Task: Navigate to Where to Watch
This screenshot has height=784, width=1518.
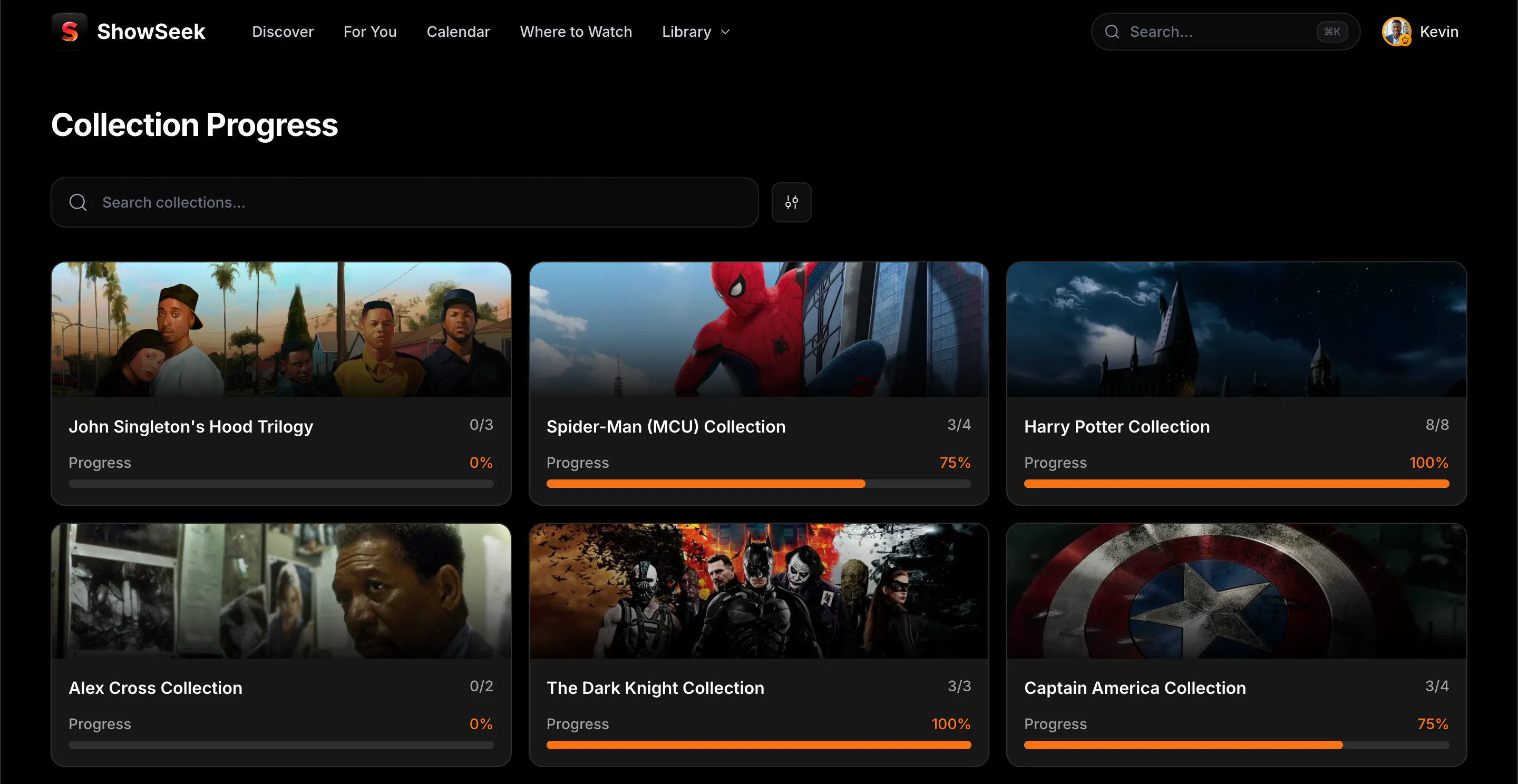Action: [576, 32]
